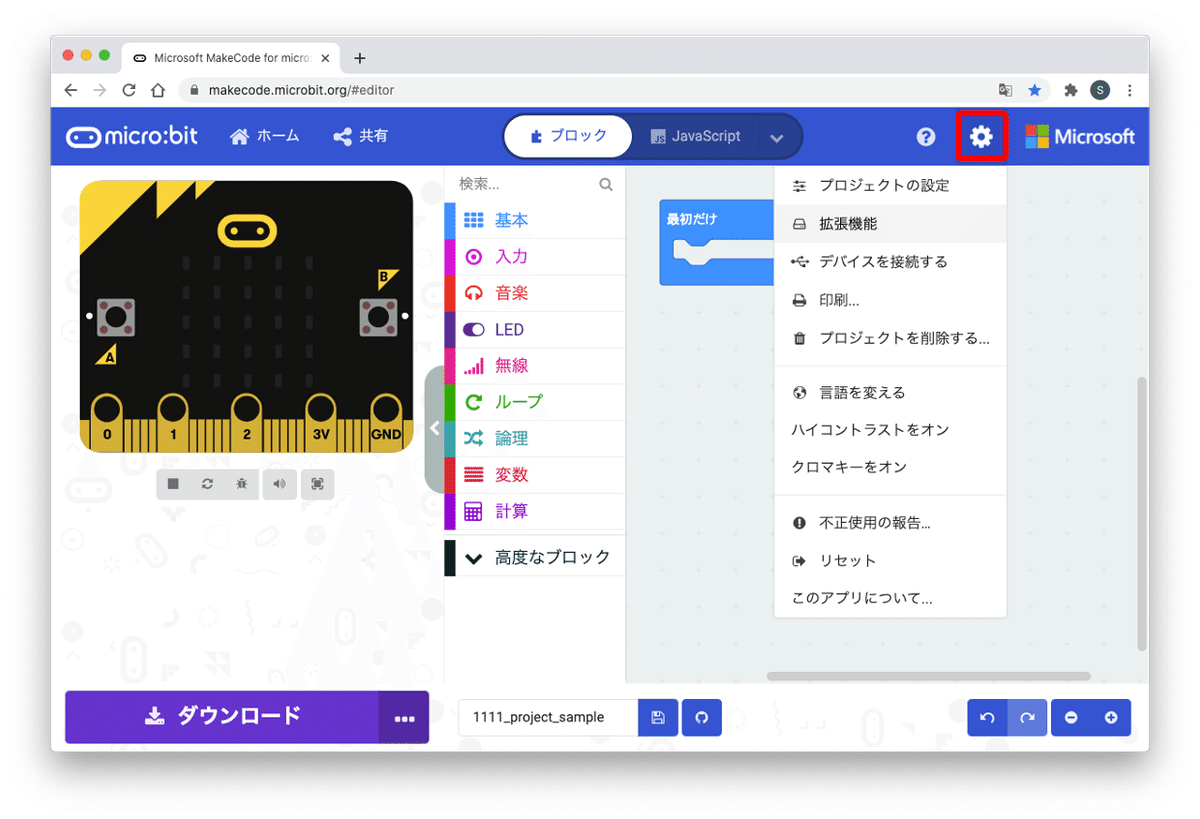Viewport: 1200px width, 819px height.
Task: Open the editor mode dropdown arrow
Action: [777, 136]
